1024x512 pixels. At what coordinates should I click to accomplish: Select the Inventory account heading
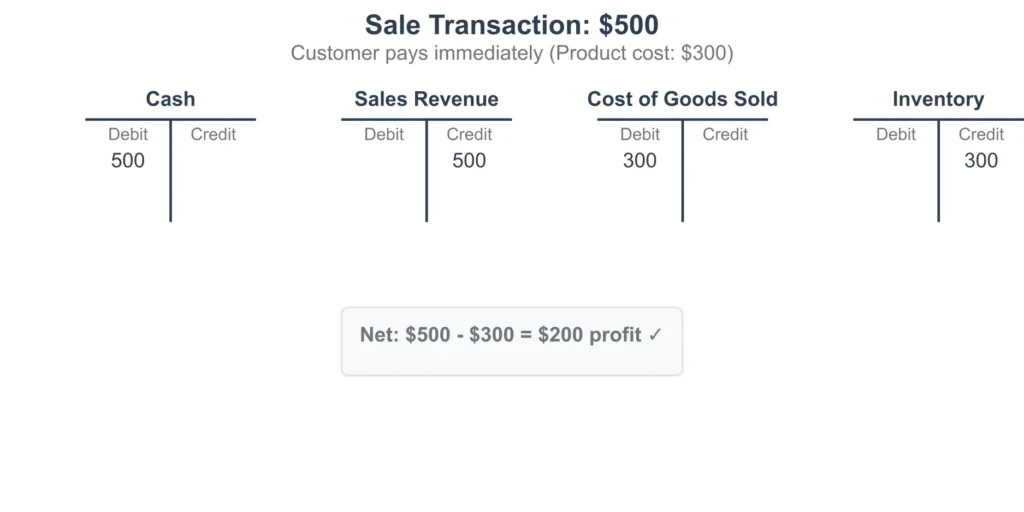[938, 99]
